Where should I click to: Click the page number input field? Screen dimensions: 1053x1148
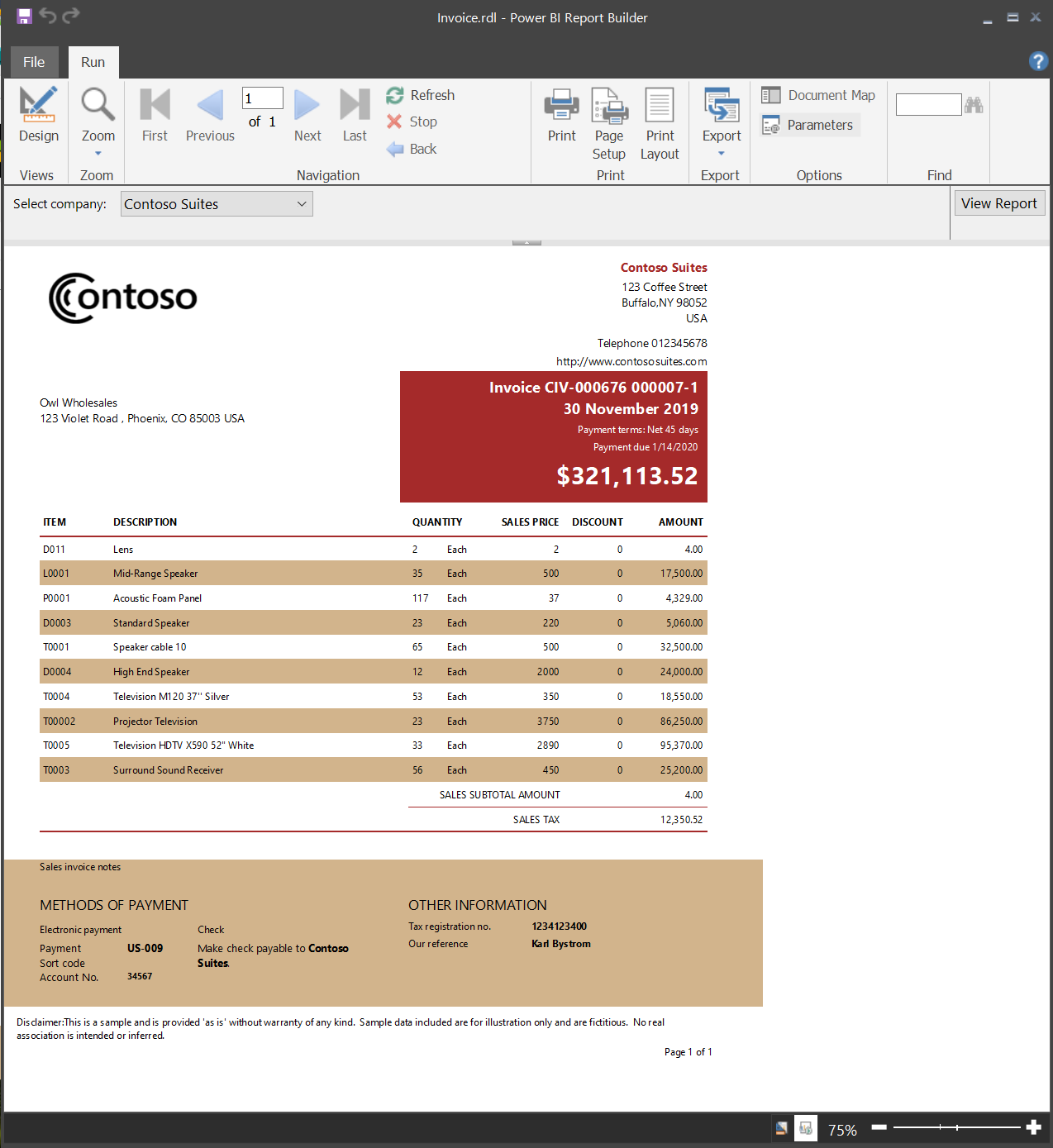(262, 97)
